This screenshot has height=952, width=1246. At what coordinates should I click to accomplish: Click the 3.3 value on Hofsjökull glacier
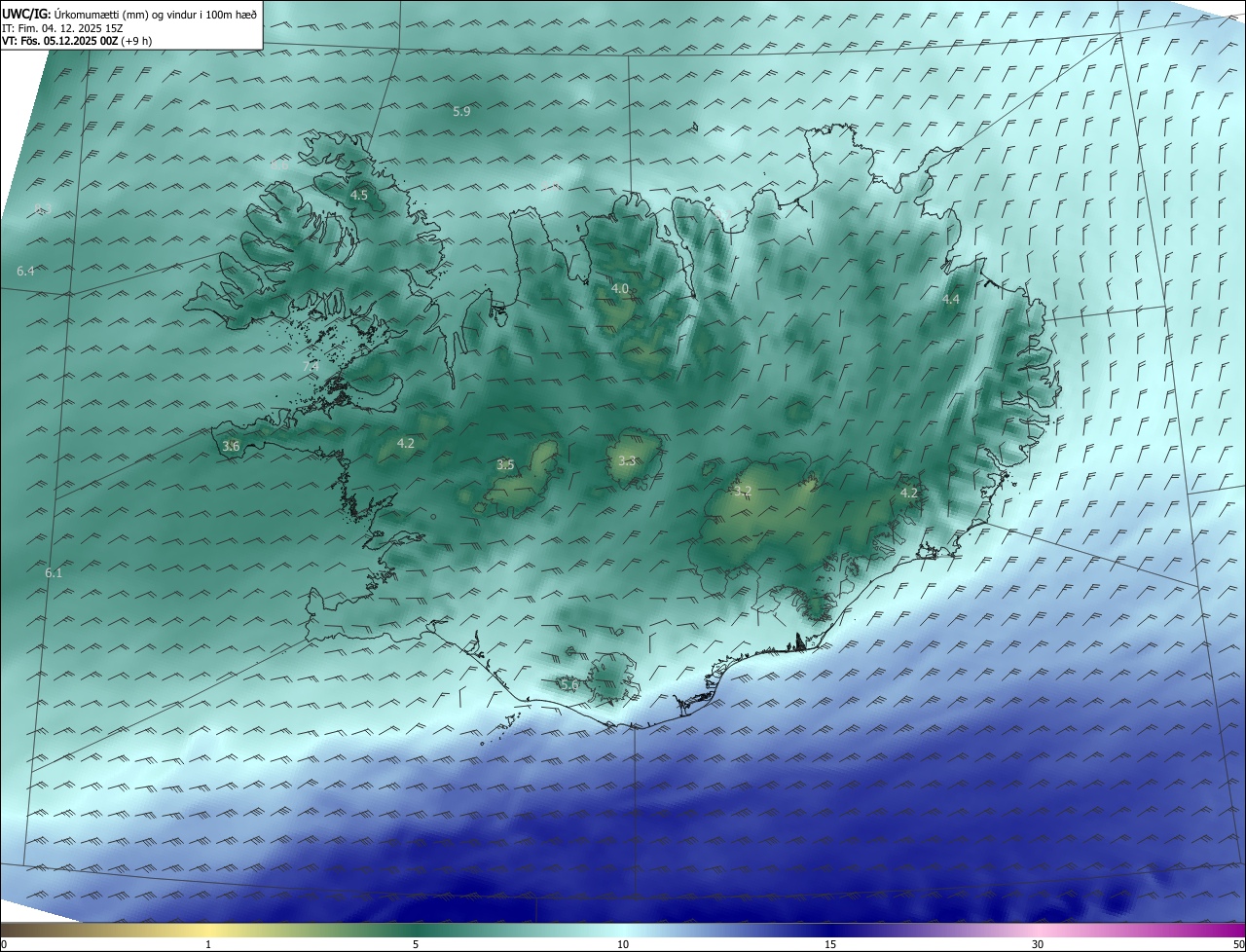pos(627,460)
